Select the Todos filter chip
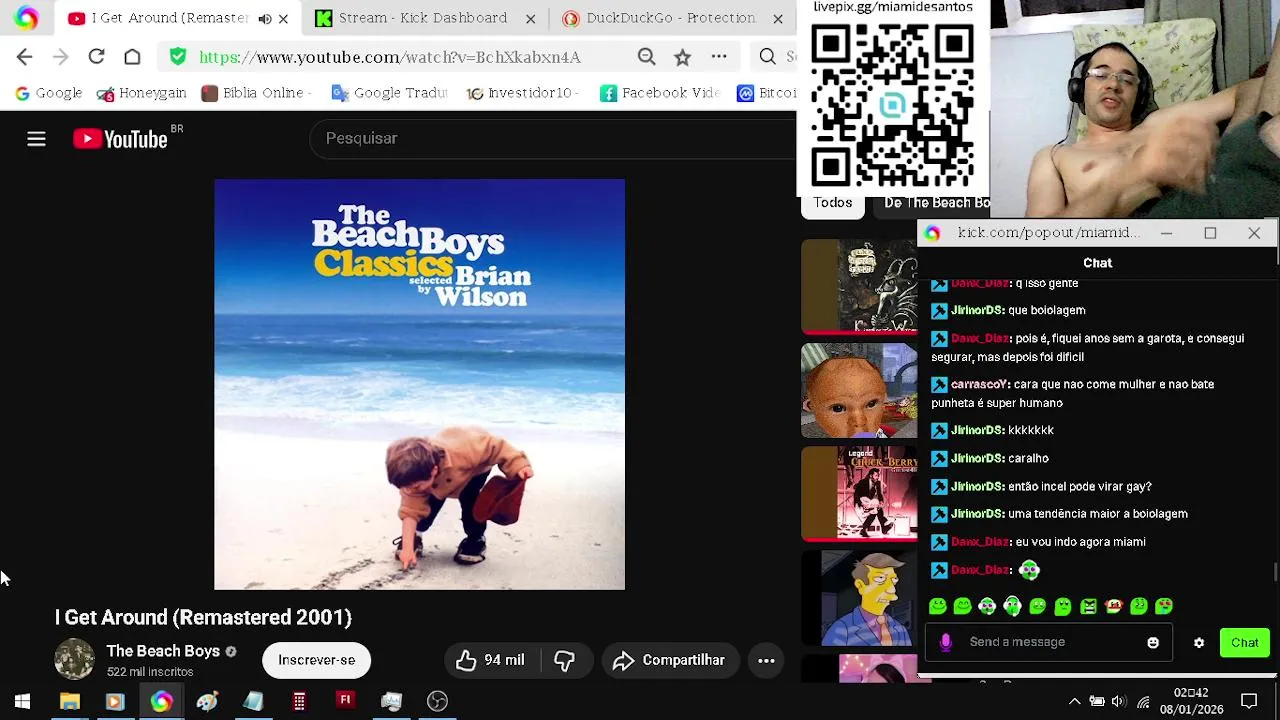The height and width of the screenshot is (720, 1280). [832, 203]
